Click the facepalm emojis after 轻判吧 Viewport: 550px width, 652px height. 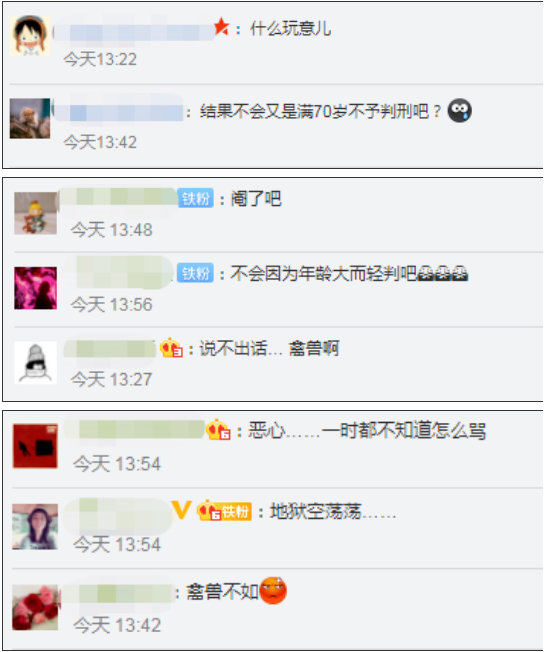[x=442, y=273]
